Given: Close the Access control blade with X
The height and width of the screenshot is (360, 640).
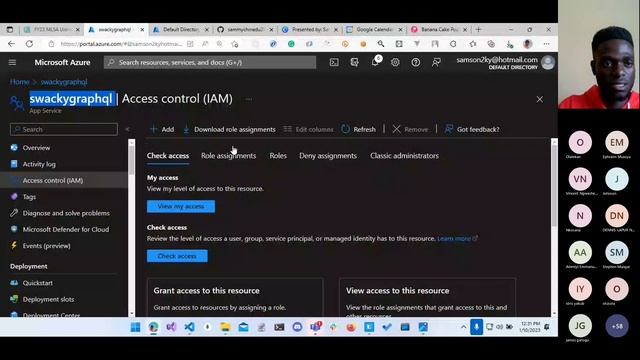Looking at the screenshot, I should [x=540, y=99].
